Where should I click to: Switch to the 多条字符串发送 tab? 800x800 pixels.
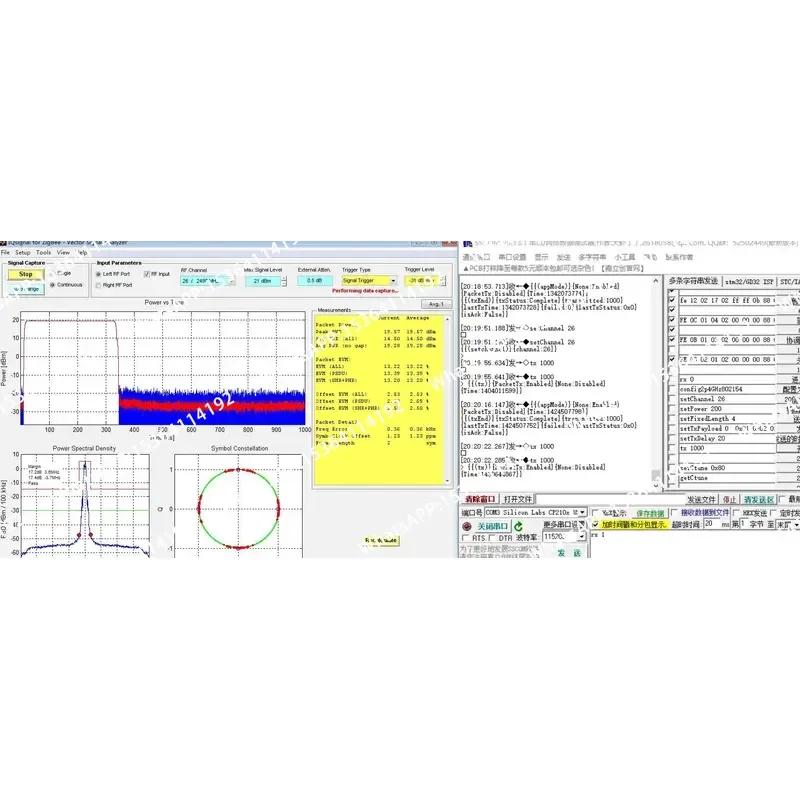[693, 281]
